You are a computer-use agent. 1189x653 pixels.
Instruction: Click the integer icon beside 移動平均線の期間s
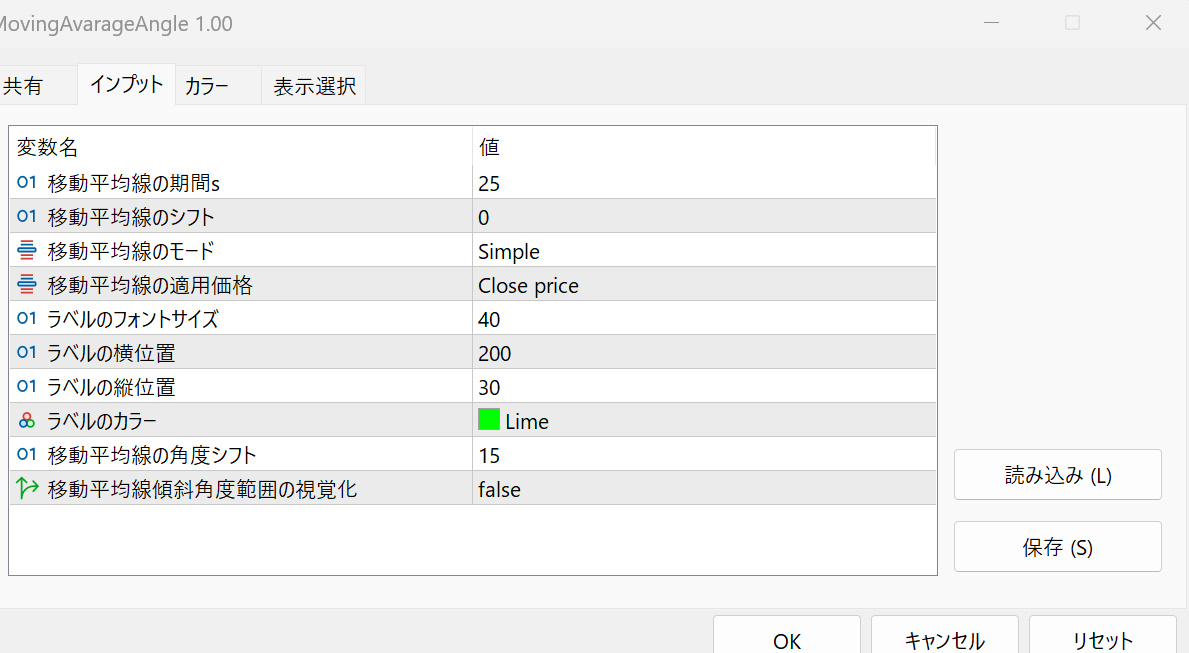[x=27, y=183]
